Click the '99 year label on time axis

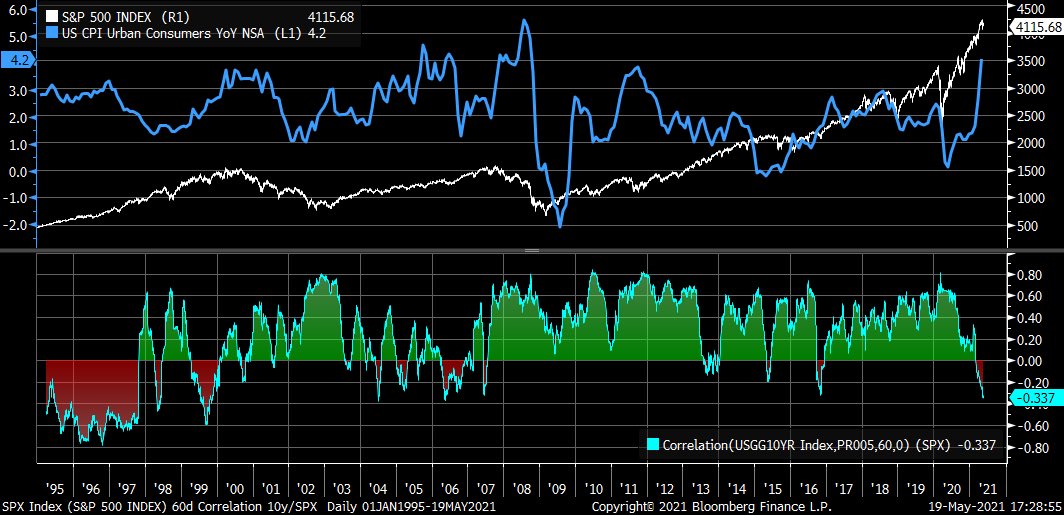[198, 489]
